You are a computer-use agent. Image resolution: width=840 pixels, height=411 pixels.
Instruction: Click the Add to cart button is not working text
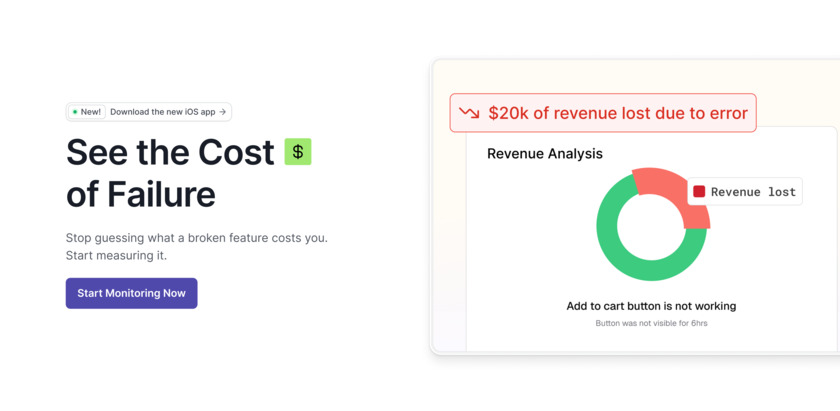coord(651,306)
